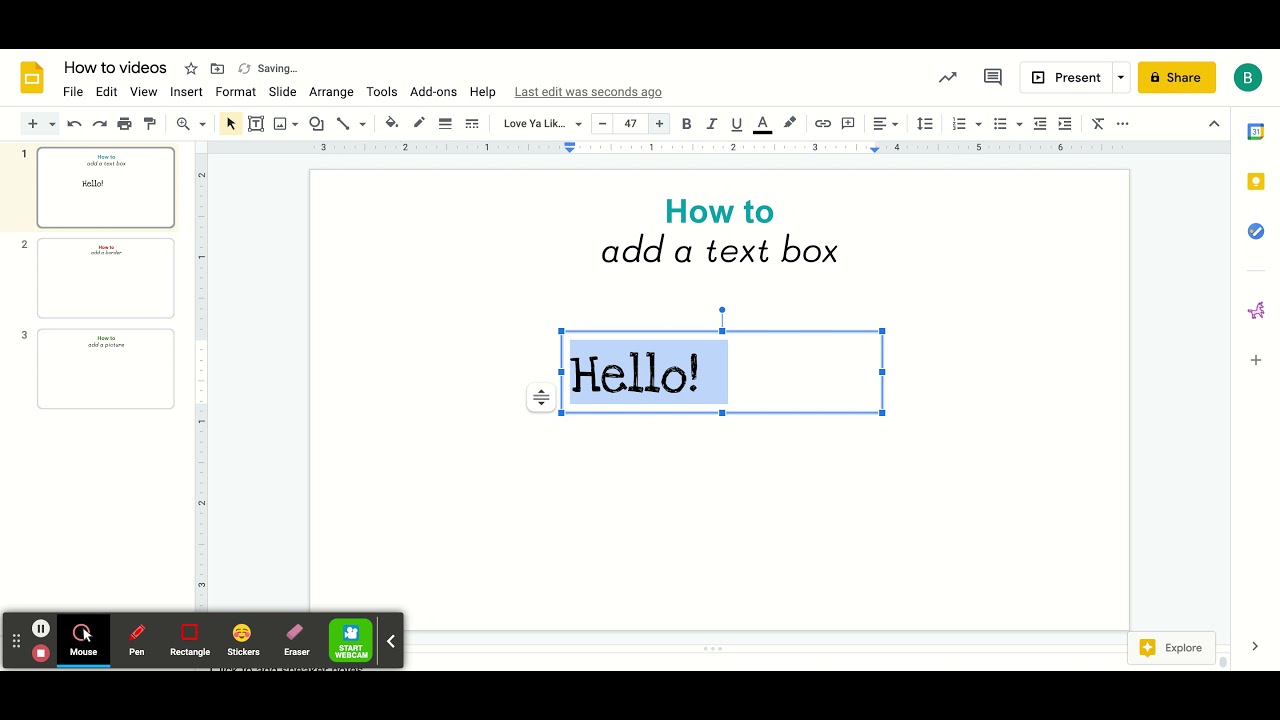This screenshot has height=720, width=1280.
Task: Open Line spacing options
Action: pos(925,124)
